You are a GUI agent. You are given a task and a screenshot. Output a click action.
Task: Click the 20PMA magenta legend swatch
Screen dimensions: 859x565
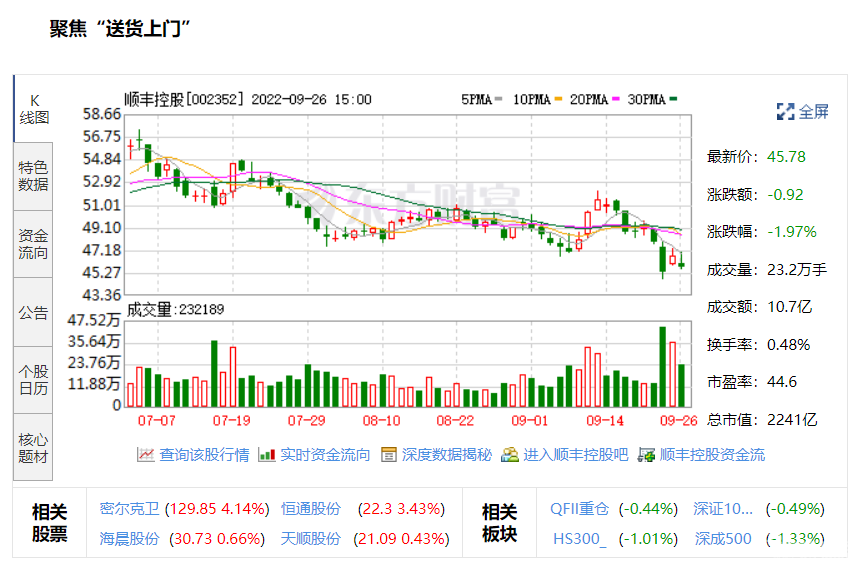pyautogui.click(x=618, y=99)
